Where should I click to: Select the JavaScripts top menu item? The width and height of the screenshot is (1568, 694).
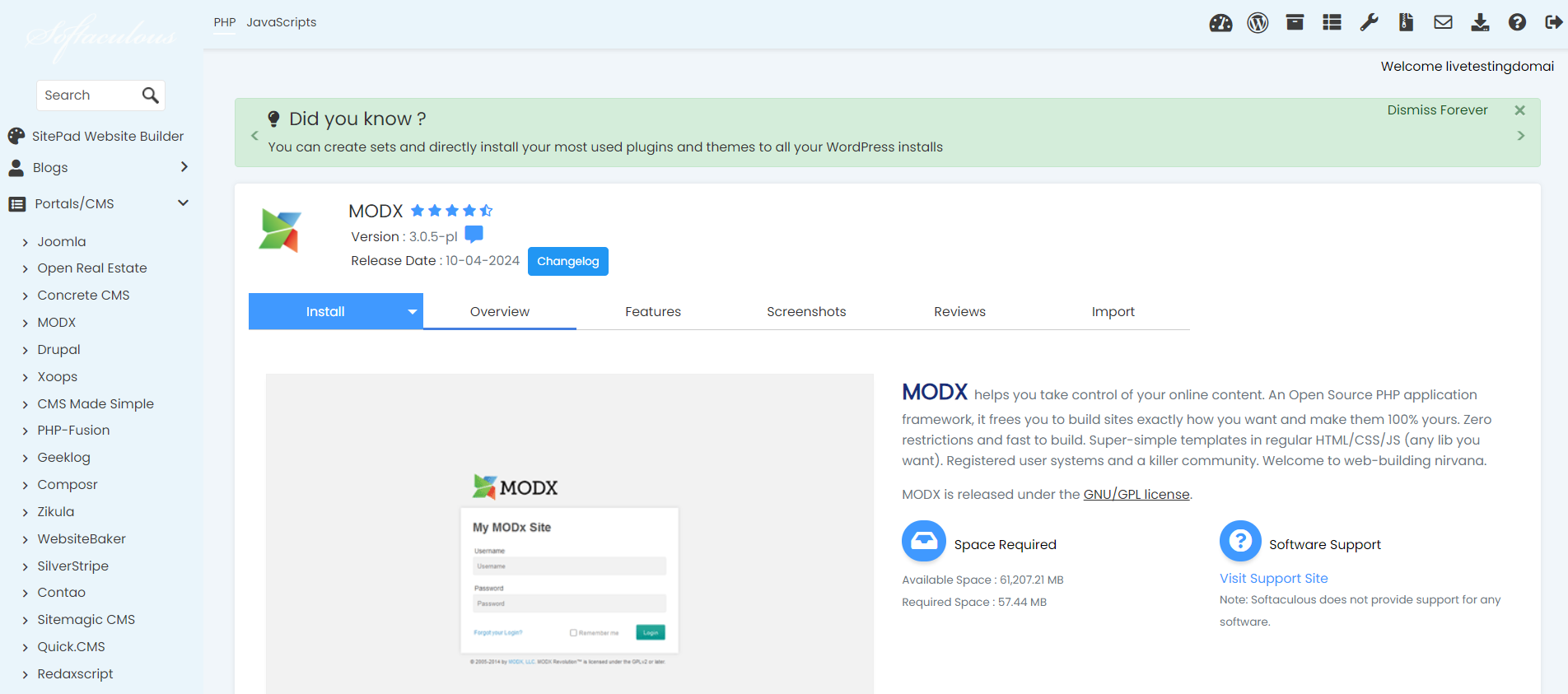coord(282,22)
